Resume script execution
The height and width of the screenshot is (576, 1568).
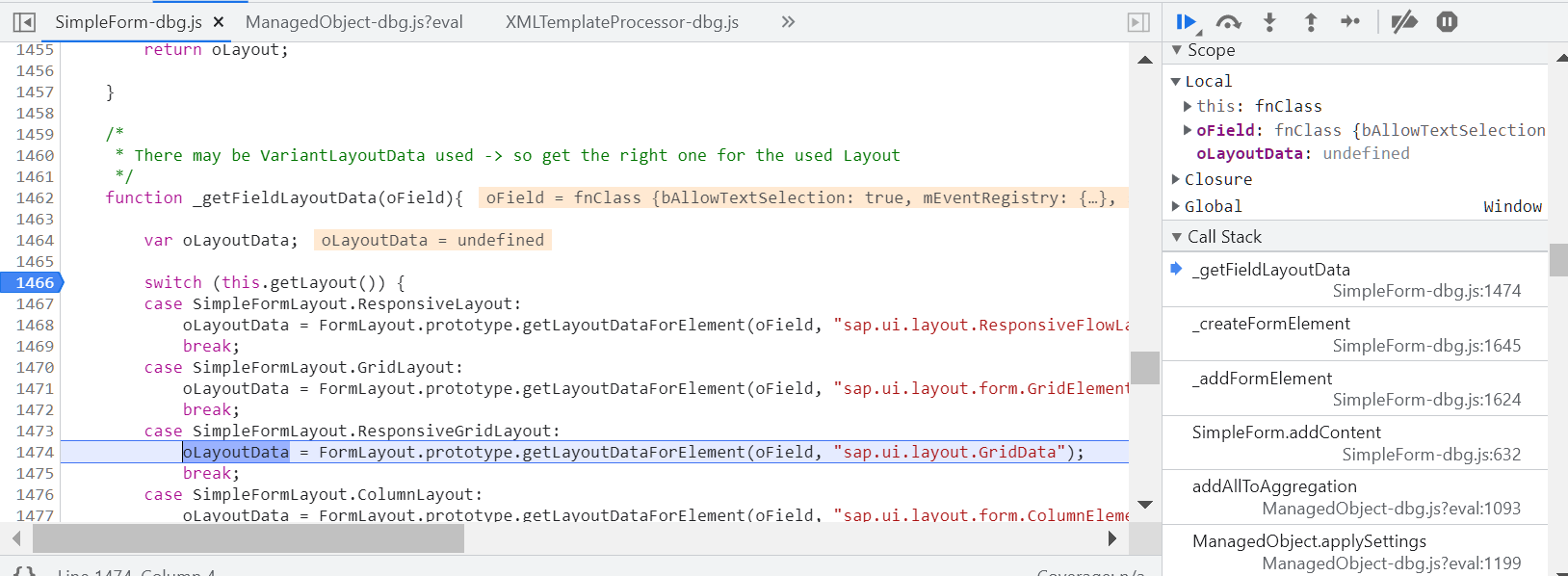(1187, 22)
